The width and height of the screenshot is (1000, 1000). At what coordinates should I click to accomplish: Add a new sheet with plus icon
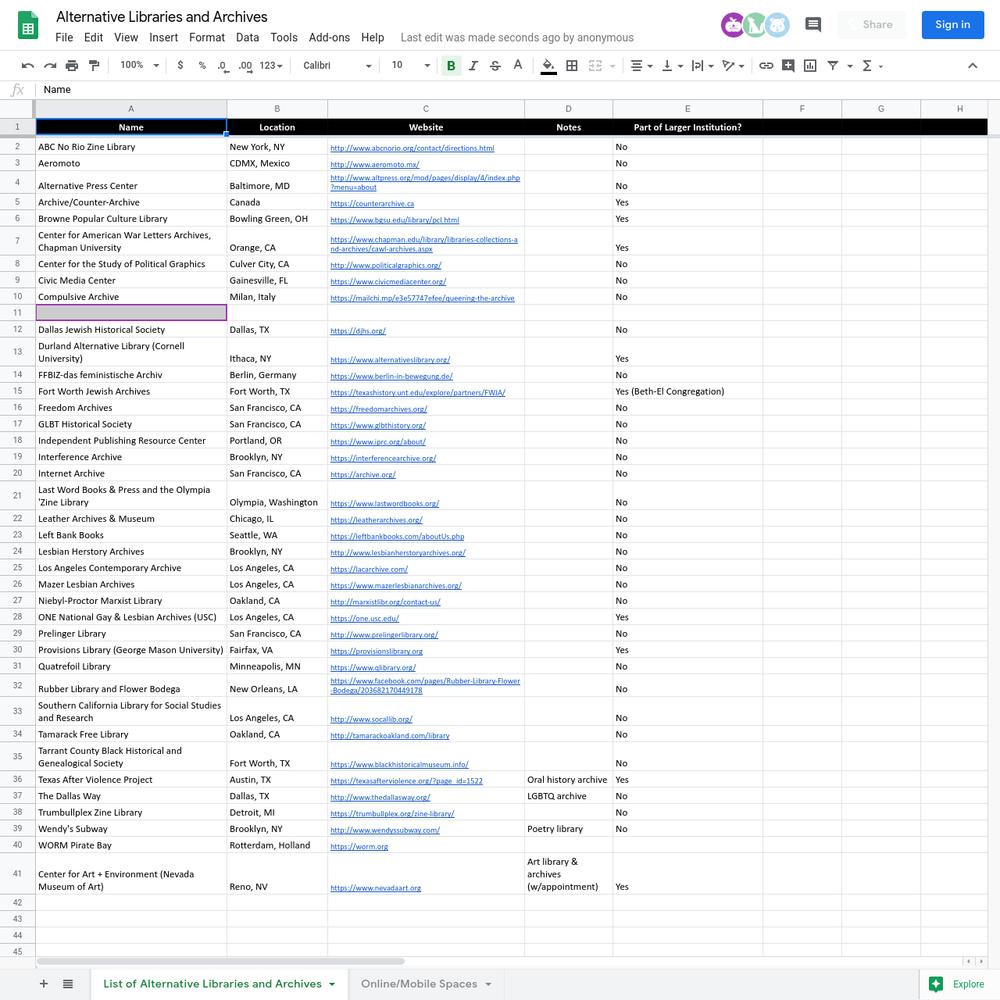pos(43,983)
